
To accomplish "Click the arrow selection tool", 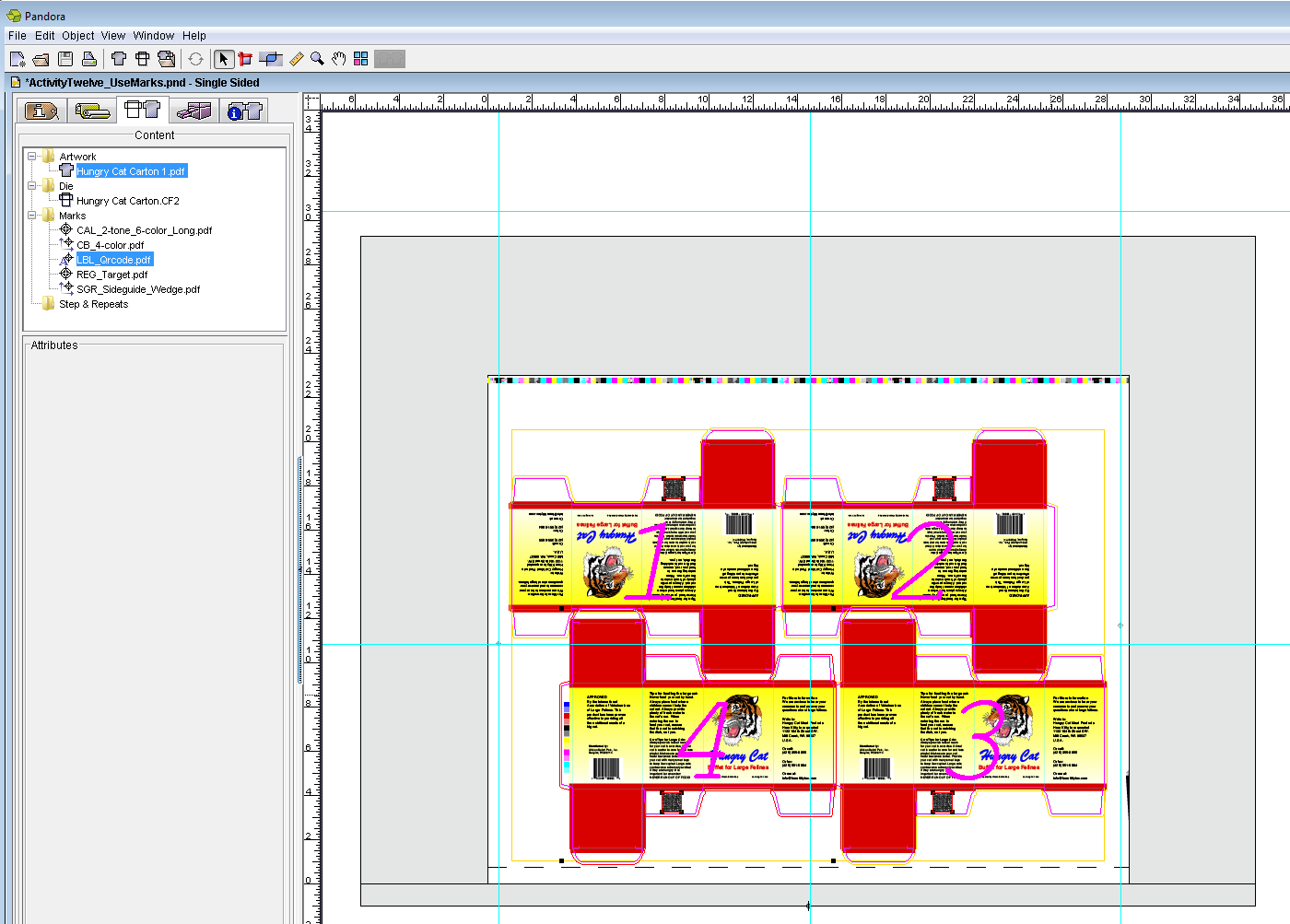I will point(223,59).
